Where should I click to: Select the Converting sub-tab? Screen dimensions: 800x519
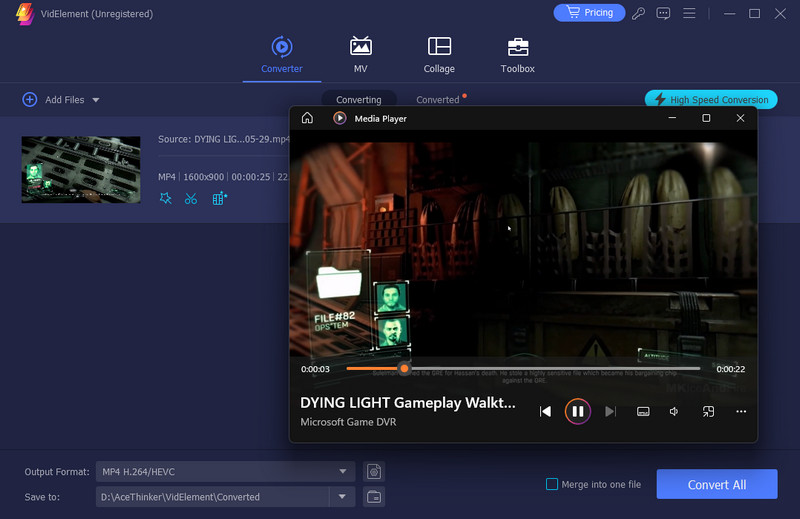pyautogui.click(x=359, y=100)
